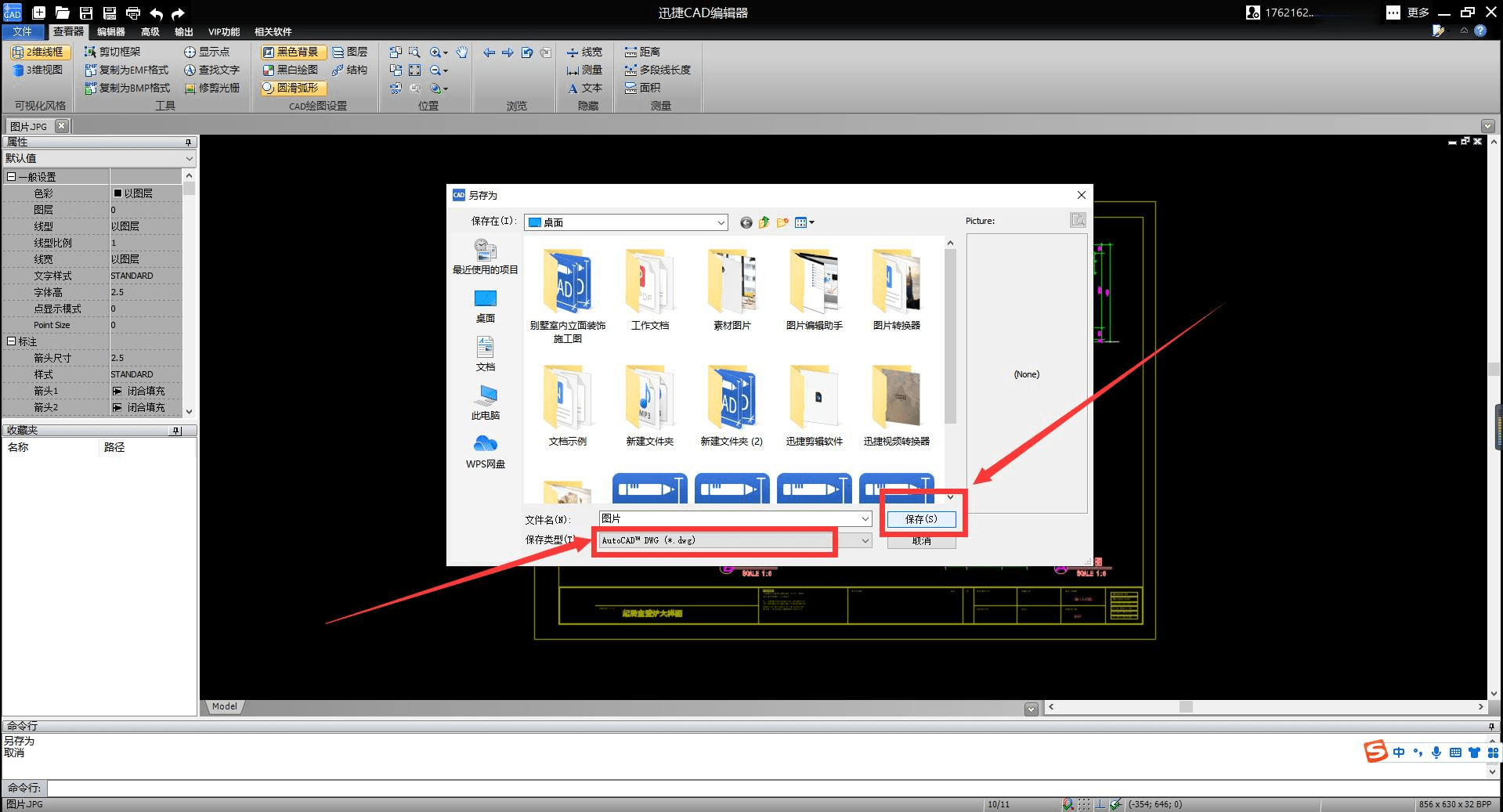This screenshot has height=812, width=1503.
Task: Open WPS网盘 location in save dialog
Action: [486, 452]
